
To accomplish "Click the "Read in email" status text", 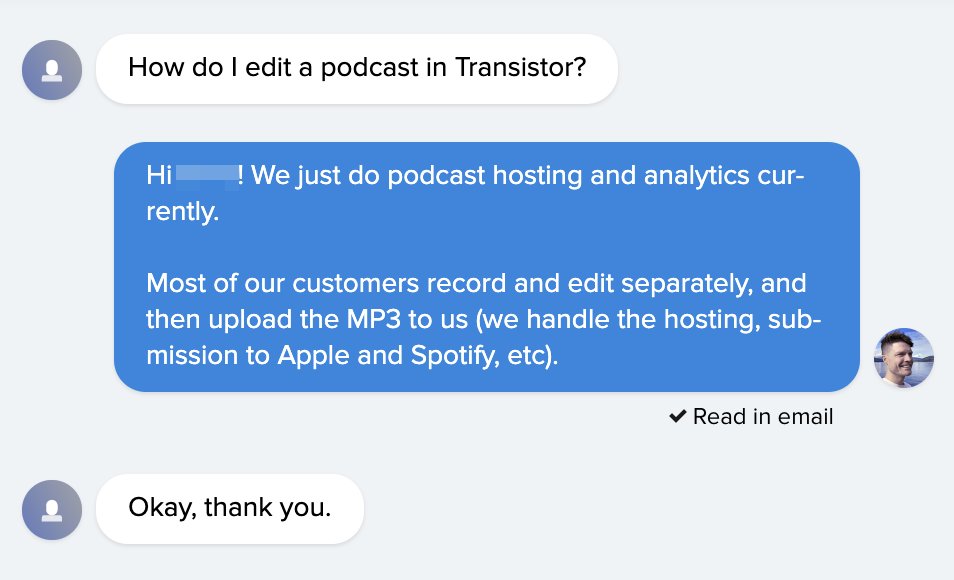I will (x=762, y=417).
